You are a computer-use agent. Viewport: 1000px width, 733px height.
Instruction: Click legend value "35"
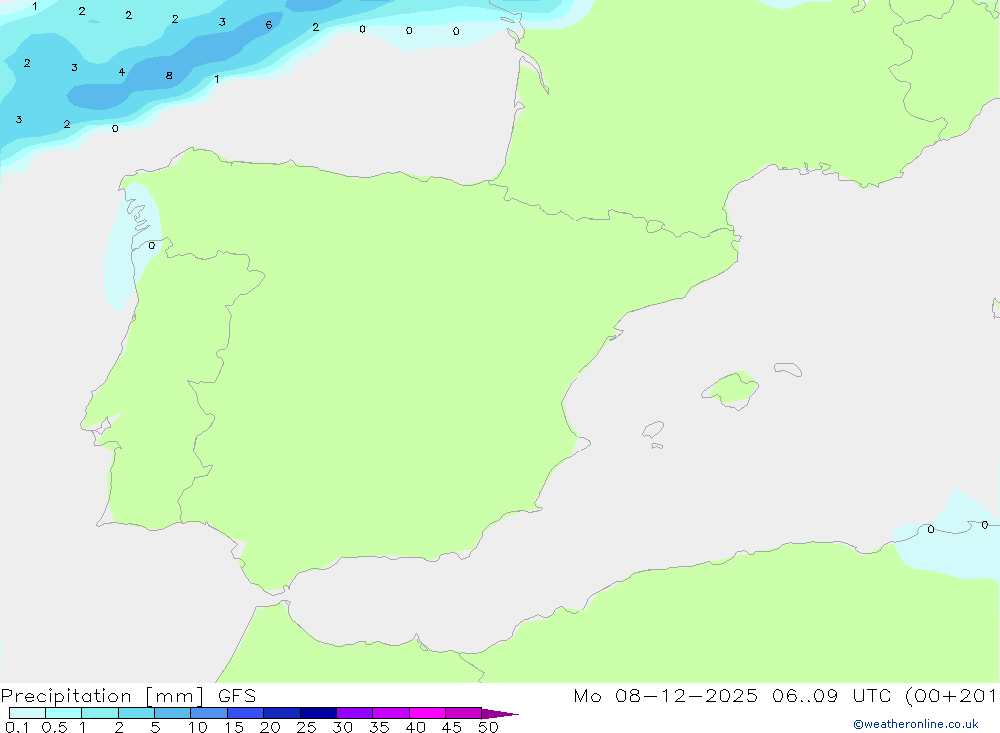coord(379,727)
